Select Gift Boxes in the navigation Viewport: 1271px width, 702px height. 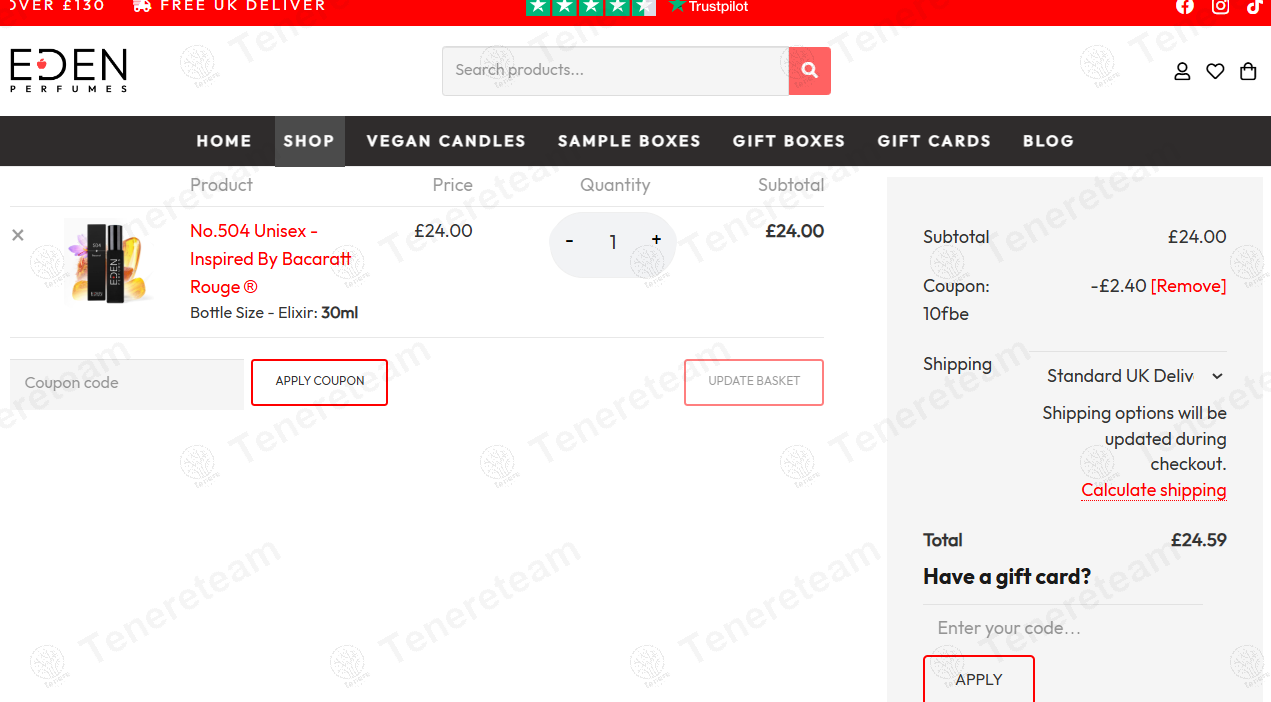coord(788,141)
